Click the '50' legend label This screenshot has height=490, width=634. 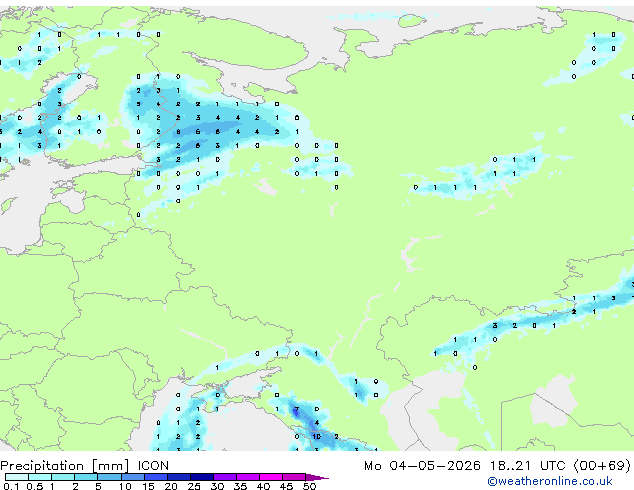pos(309,486)
